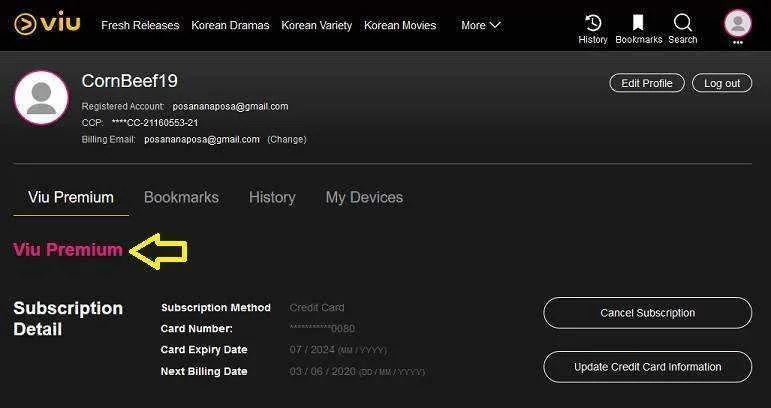
Task: Click the (Change) billing email link
Action: tap(287, 140)
